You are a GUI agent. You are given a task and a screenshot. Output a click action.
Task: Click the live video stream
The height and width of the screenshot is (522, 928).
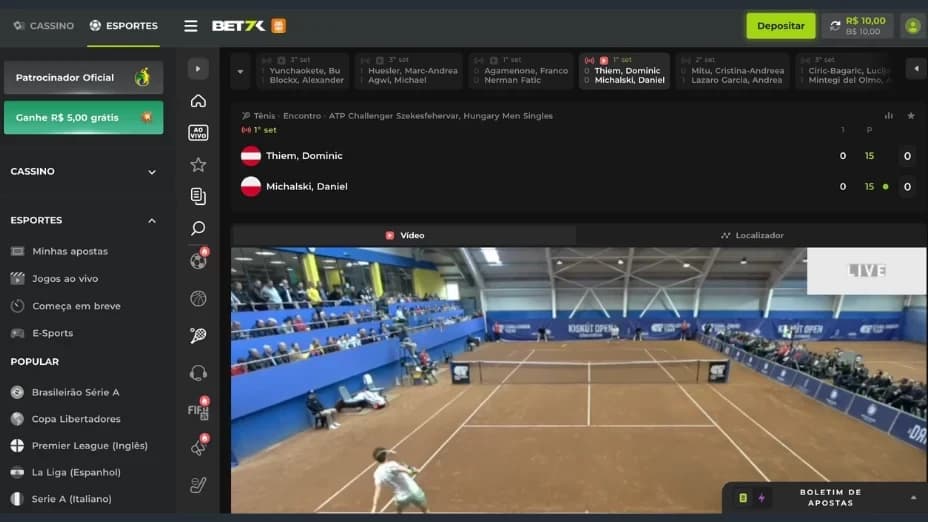pyautogui.click(x=579, y=380)
